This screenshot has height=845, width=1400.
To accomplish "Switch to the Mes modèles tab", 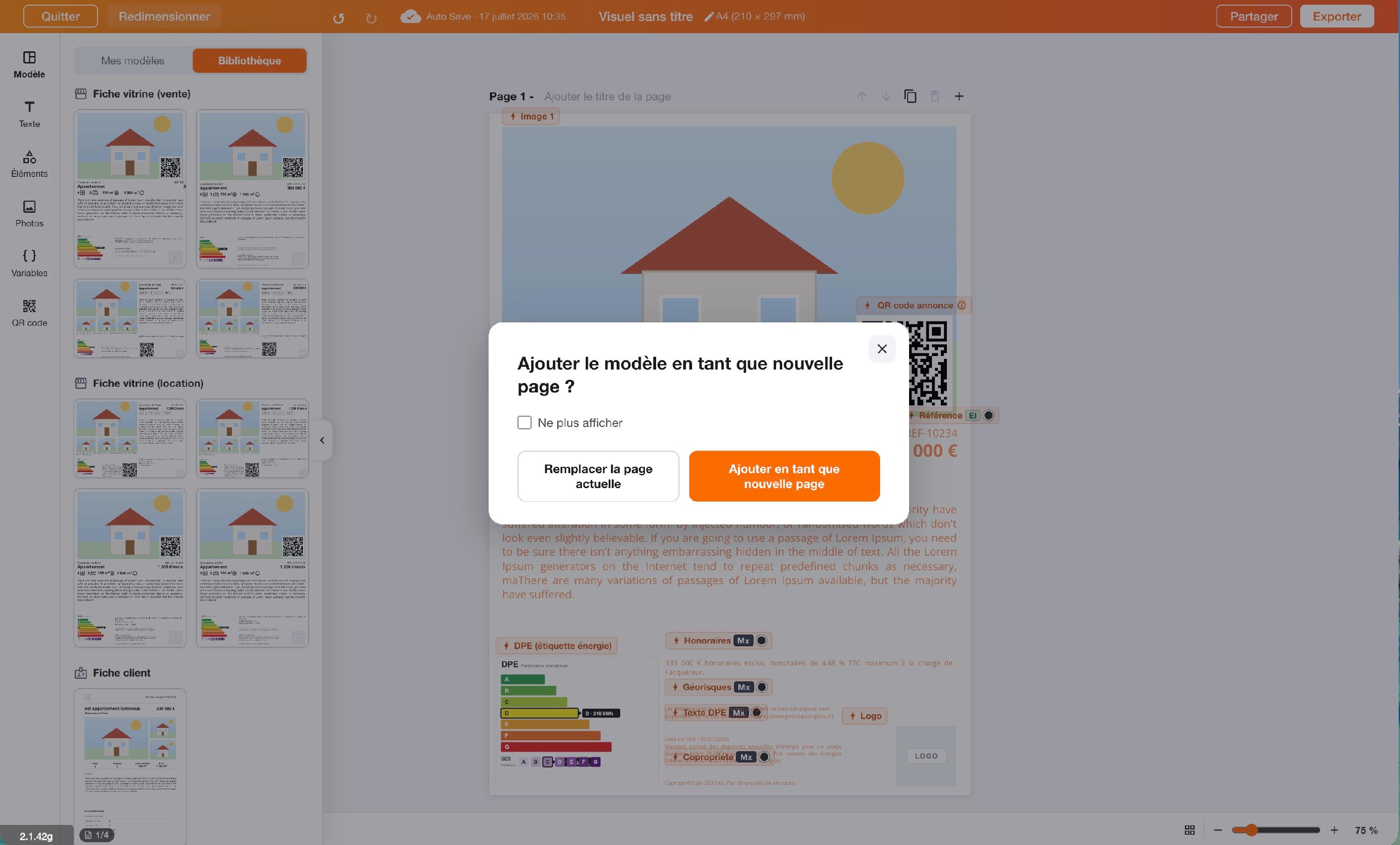I will [133, 60].
